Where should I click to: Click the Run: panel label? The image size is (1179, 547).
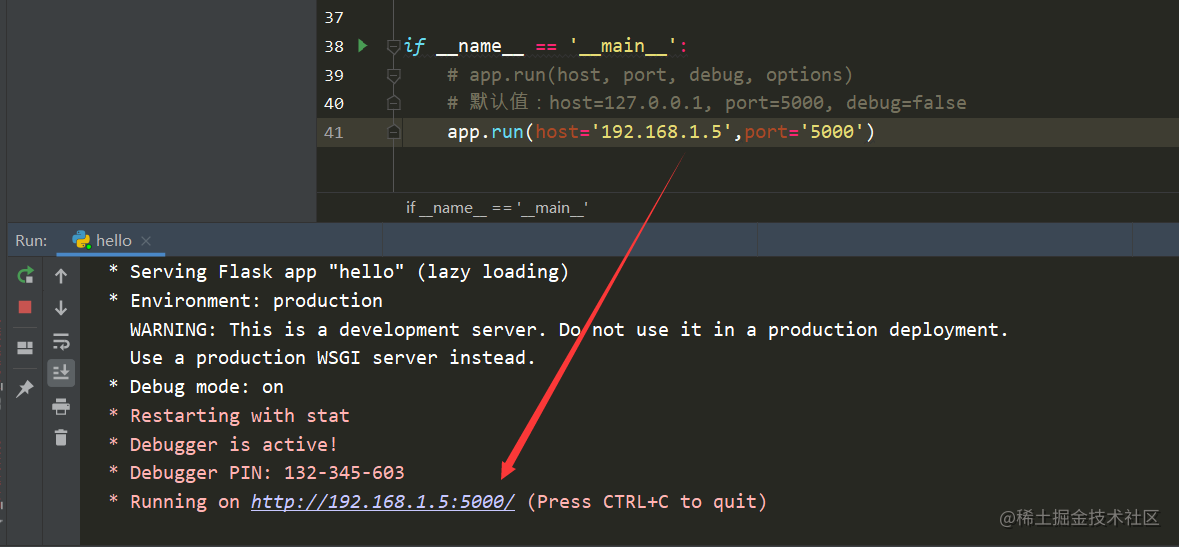(x=32, y=241)
